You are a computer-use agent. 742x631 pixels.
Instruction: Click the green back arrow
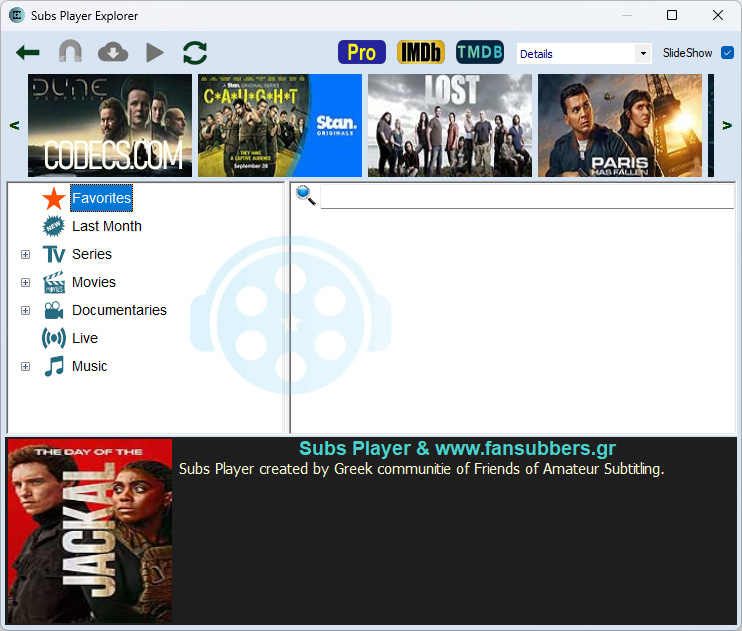pos(27,53)
